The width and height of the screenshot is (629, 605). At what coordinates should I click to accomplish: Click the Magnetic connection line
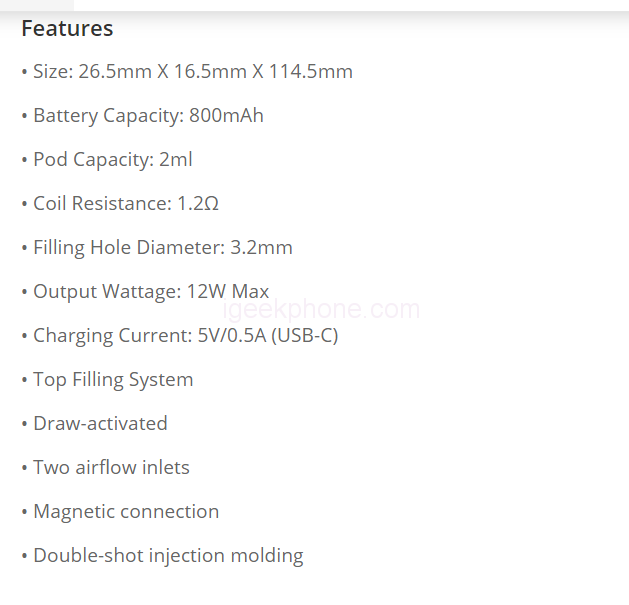coord(126,512)
